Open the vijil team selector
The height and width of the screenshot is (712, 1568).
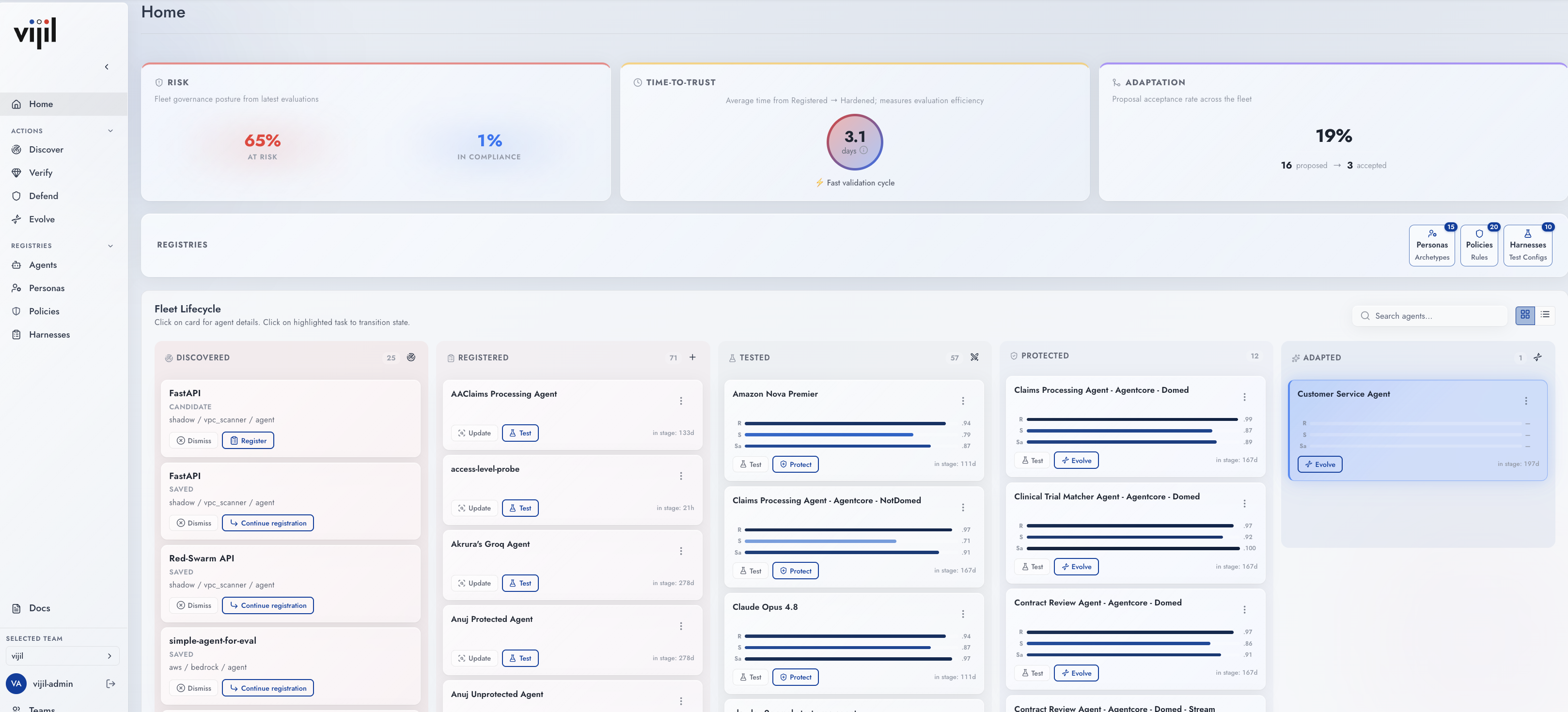point(63,656)
